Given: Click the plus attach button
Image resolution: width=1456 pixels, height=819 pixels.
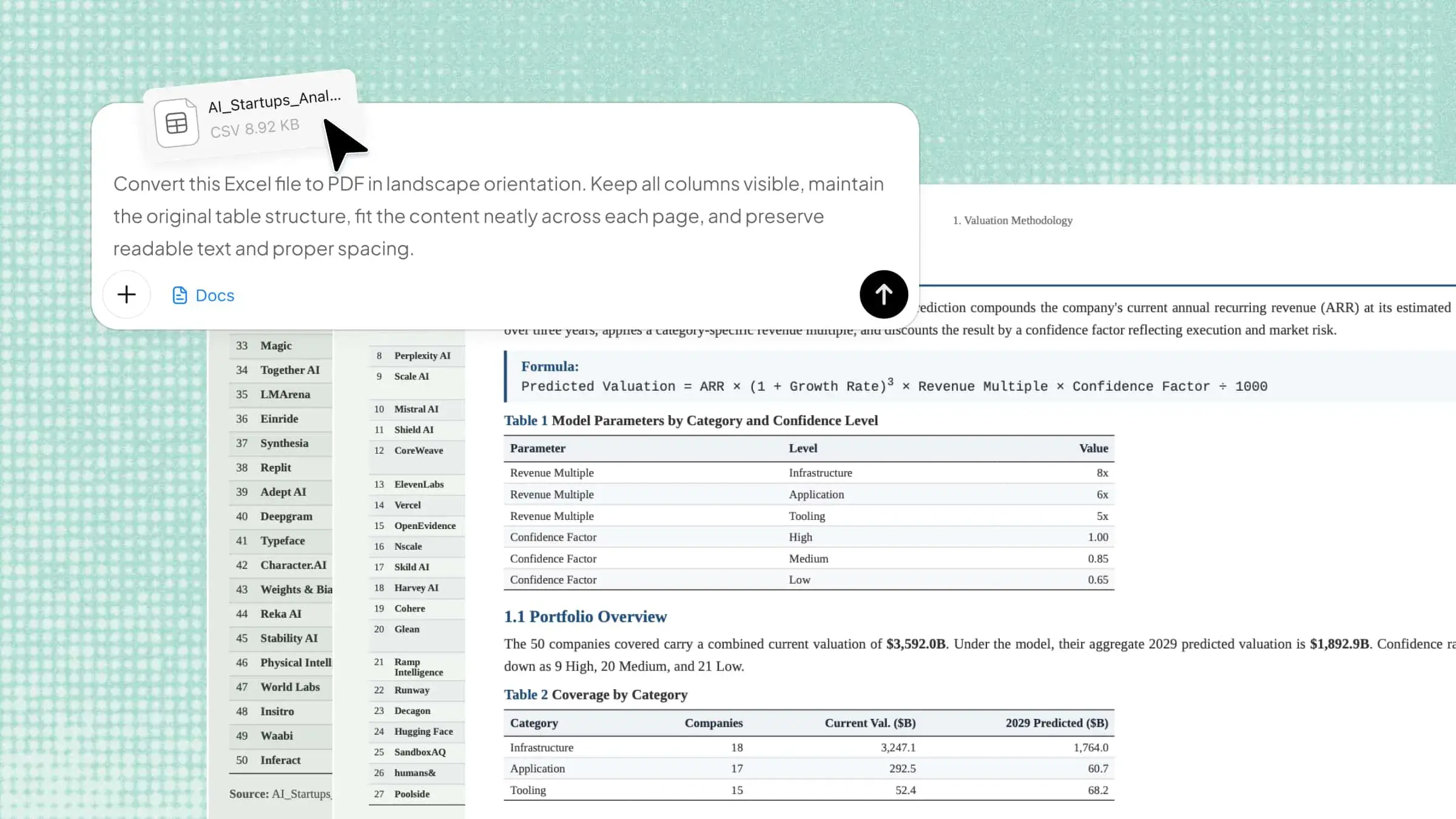Looking at the screenshot, I should point(126,295).
